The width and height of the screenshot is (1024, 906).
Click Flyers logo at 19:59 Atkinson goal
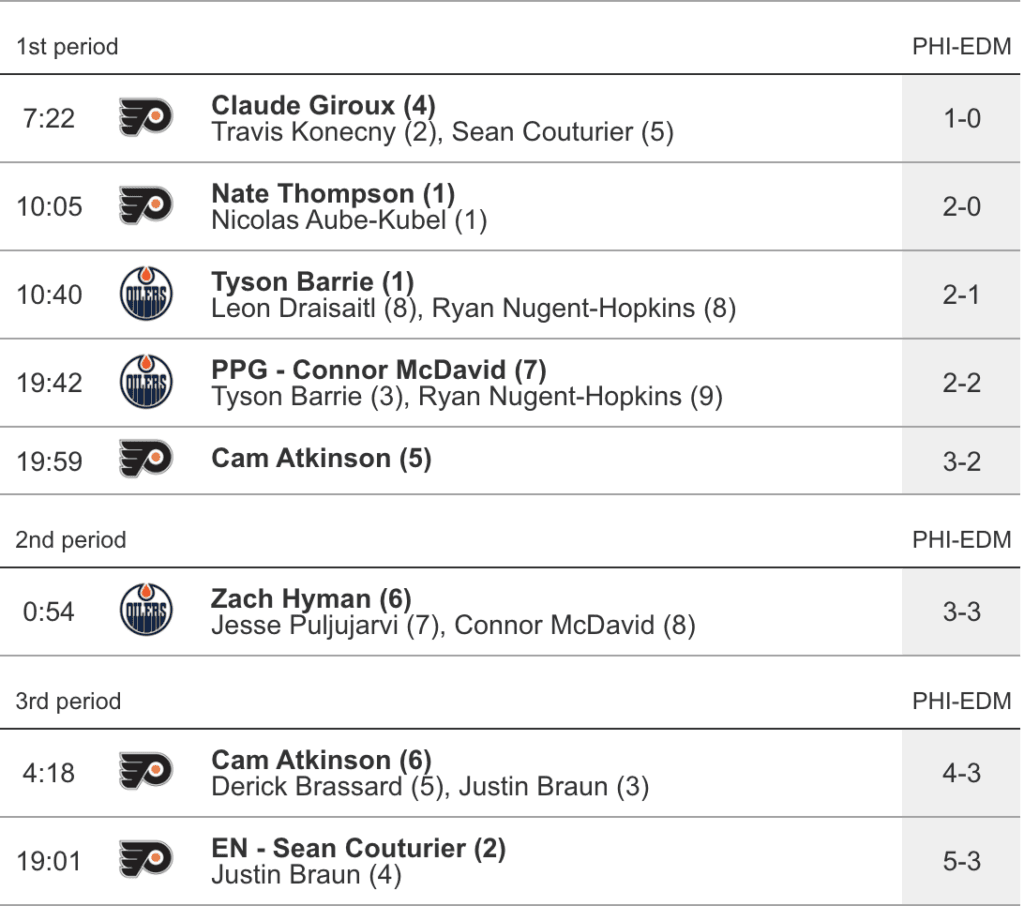coord(145,461)
